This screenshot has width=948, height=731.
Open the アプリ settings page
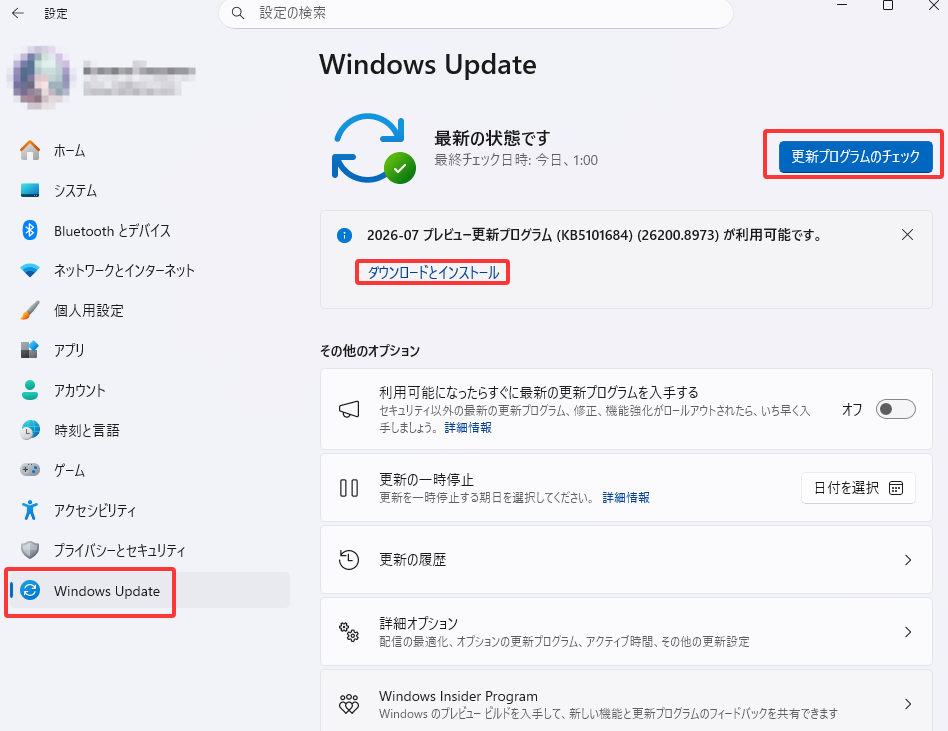[x=148, y=350]
